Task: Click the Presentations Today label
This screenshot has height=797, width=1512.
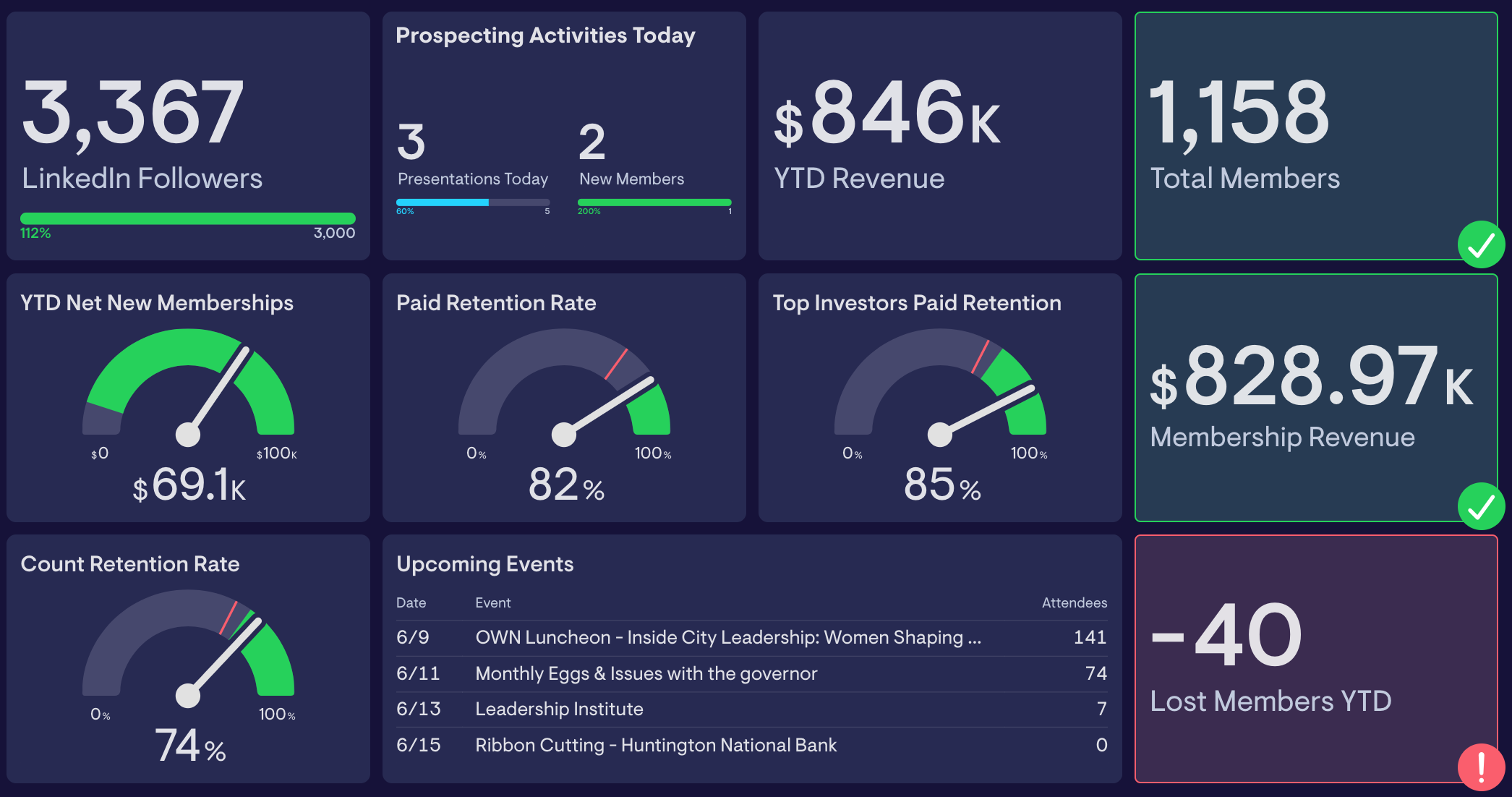Action: [473, 179]
